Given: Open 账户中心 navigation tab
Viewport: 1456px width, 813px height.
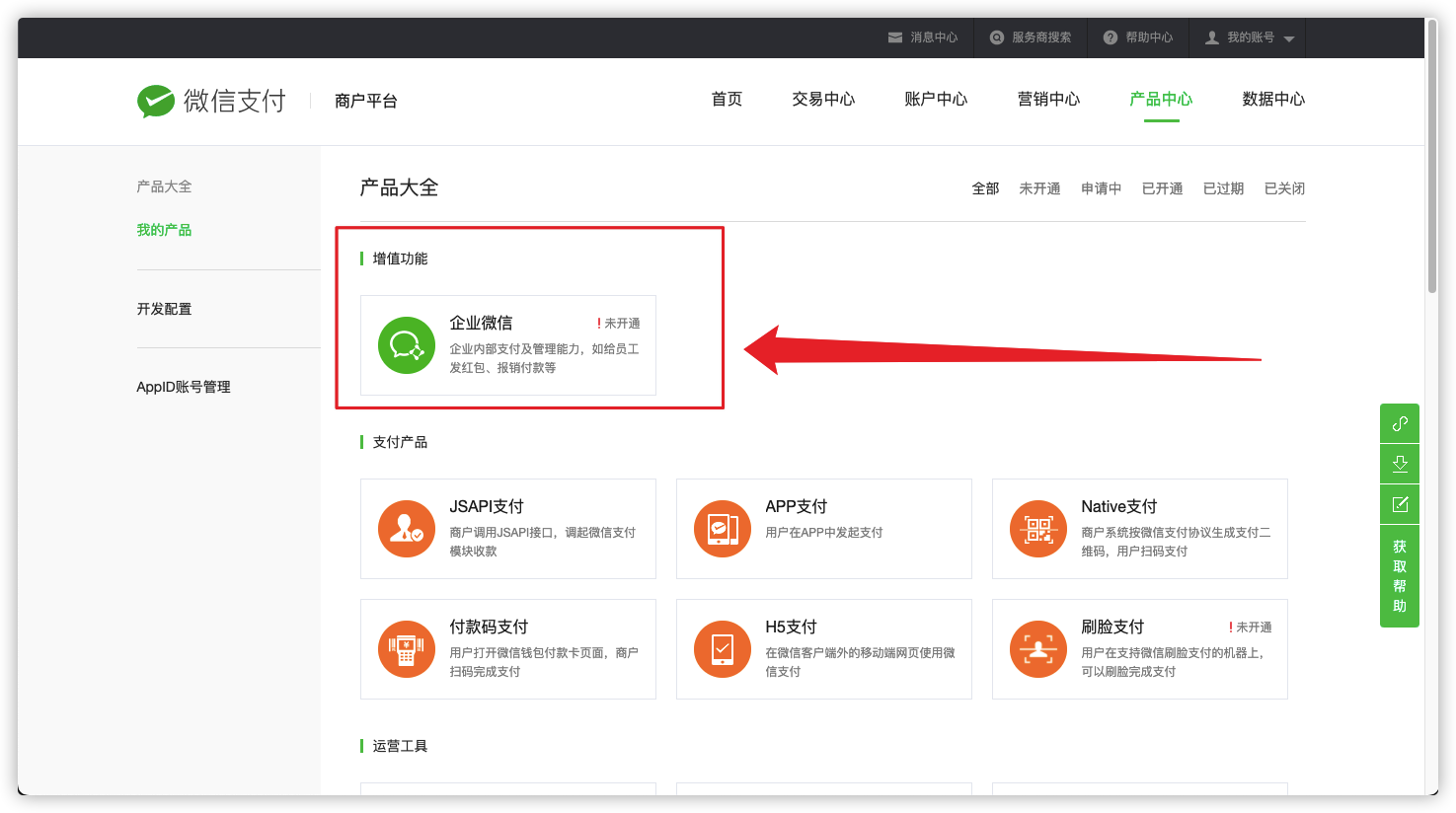Looking at the screenshot, I should click(936, 99).
